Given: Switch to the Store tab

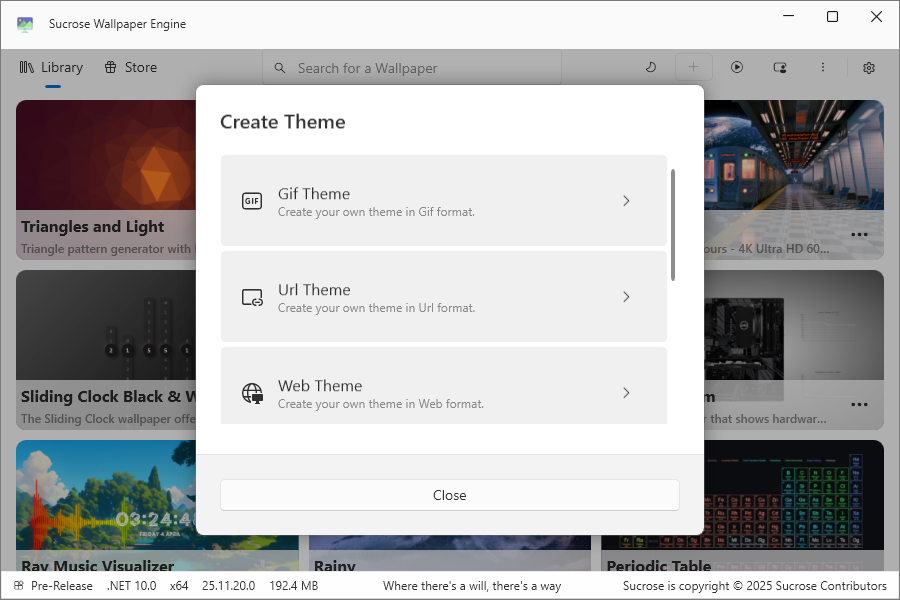Looking at the screenshot, I should click(130, 68).
